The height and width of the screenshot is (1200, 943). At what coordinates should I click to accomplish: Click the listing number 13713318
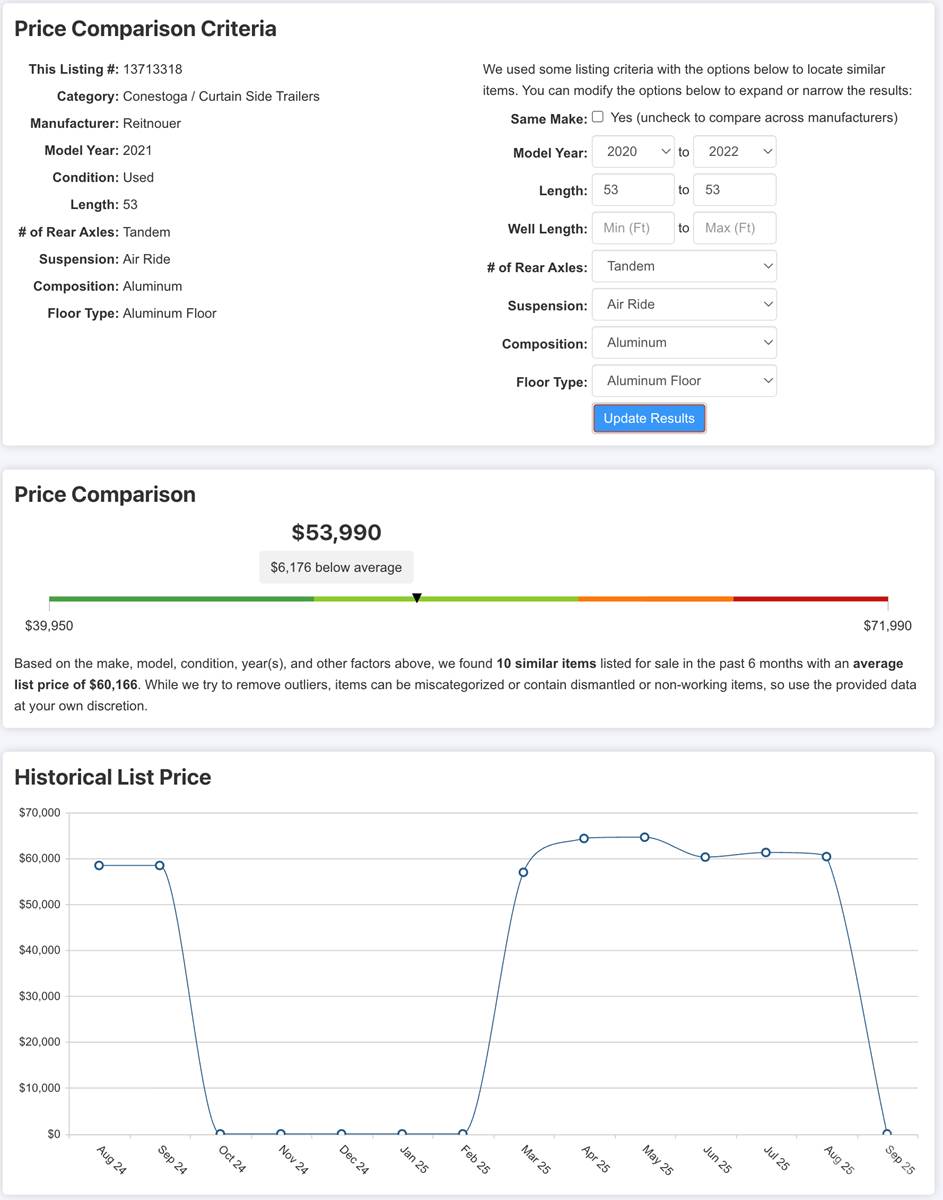(153, 69)
